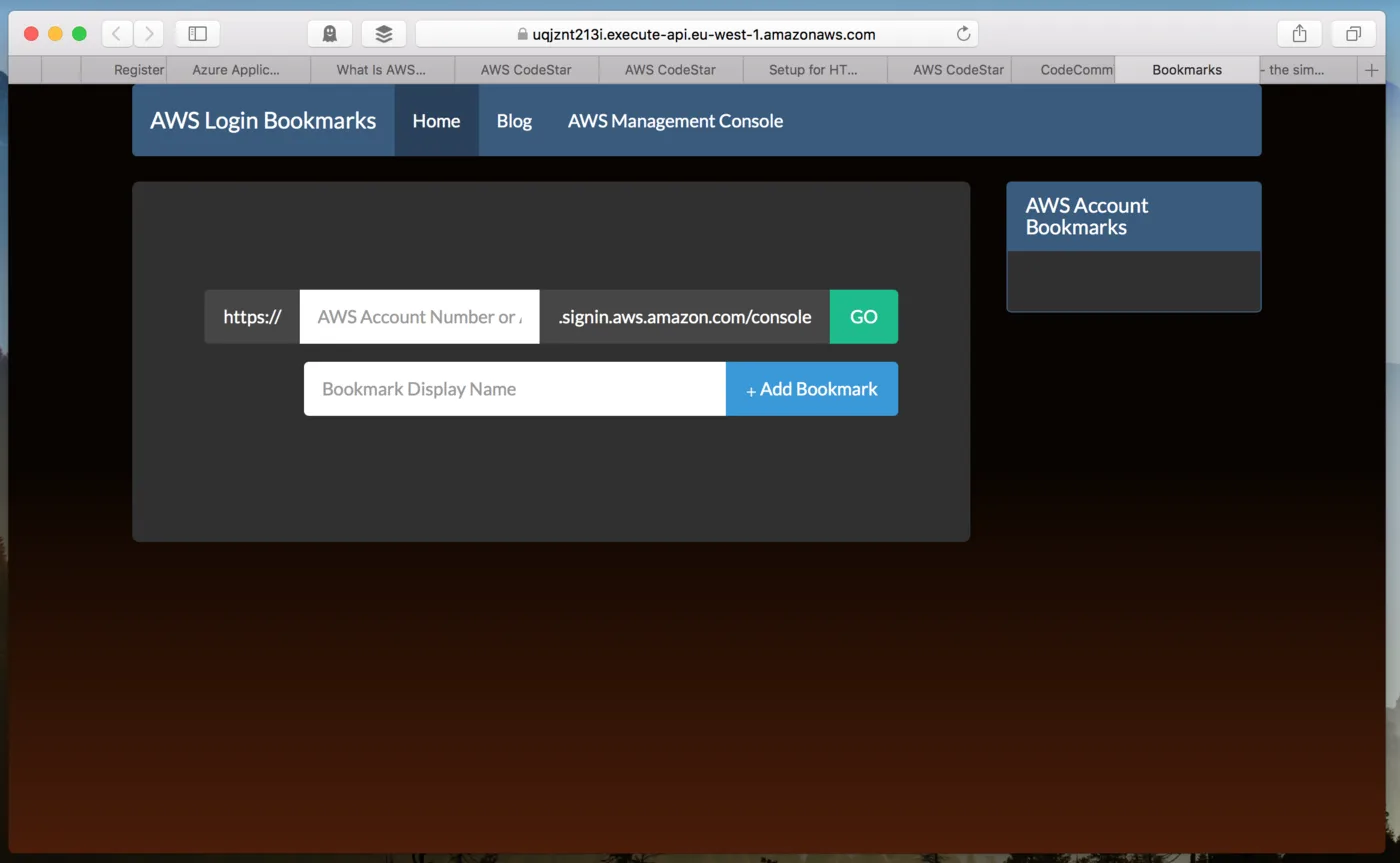The height and width of the screenshot is (863, 1400).
Task: Click the https:// prefix label
Action: pos(252,317)
